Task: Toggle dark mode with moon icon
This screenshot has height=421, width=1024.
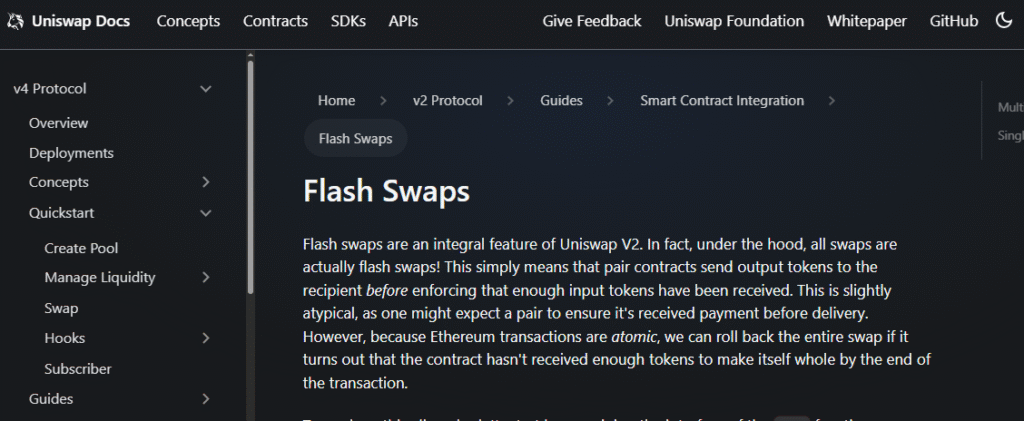Action: pyautogui.click(x=1004, y=21)
